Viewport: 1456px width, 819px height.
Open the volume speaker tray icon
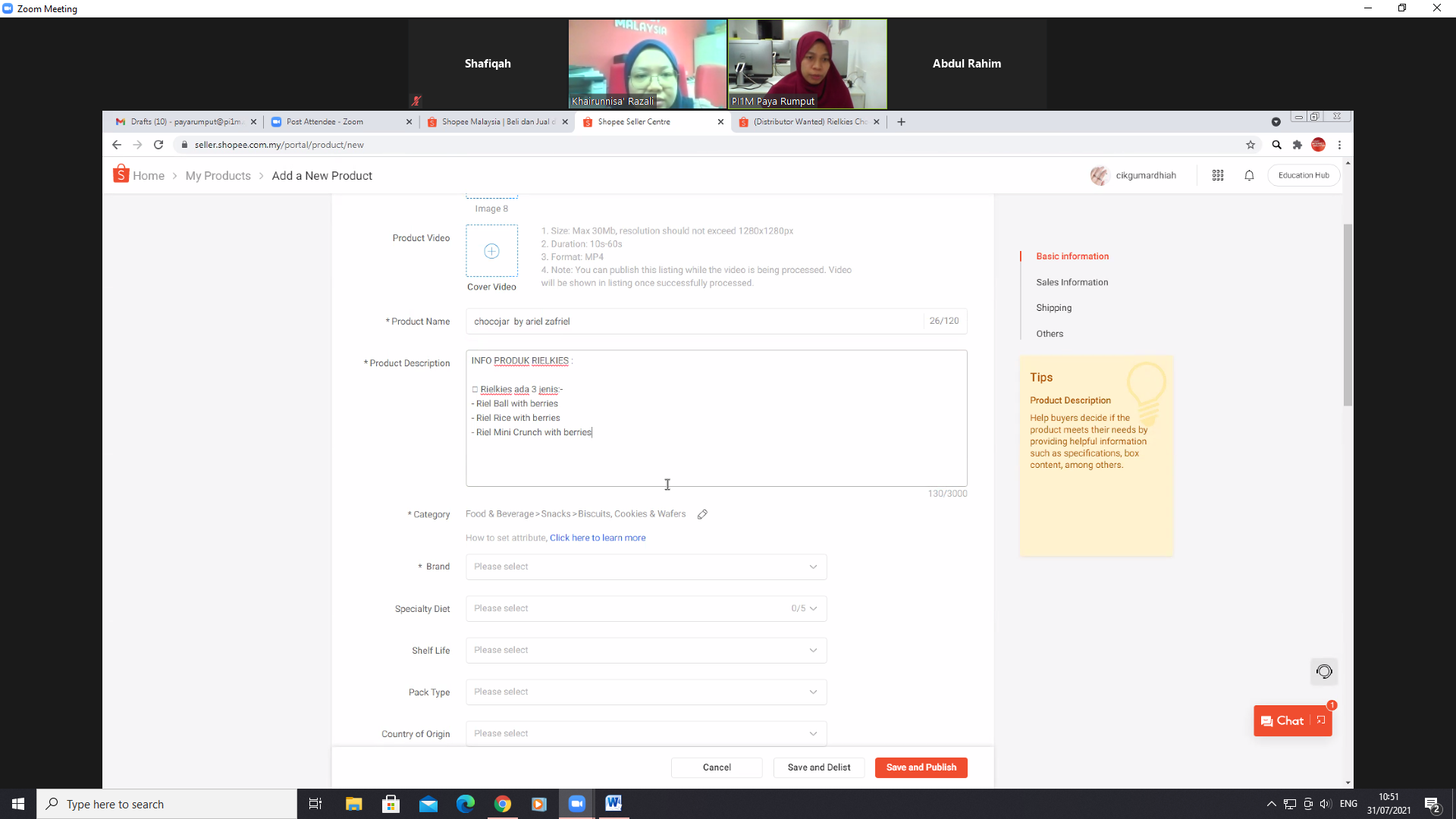coord(1326,804)
